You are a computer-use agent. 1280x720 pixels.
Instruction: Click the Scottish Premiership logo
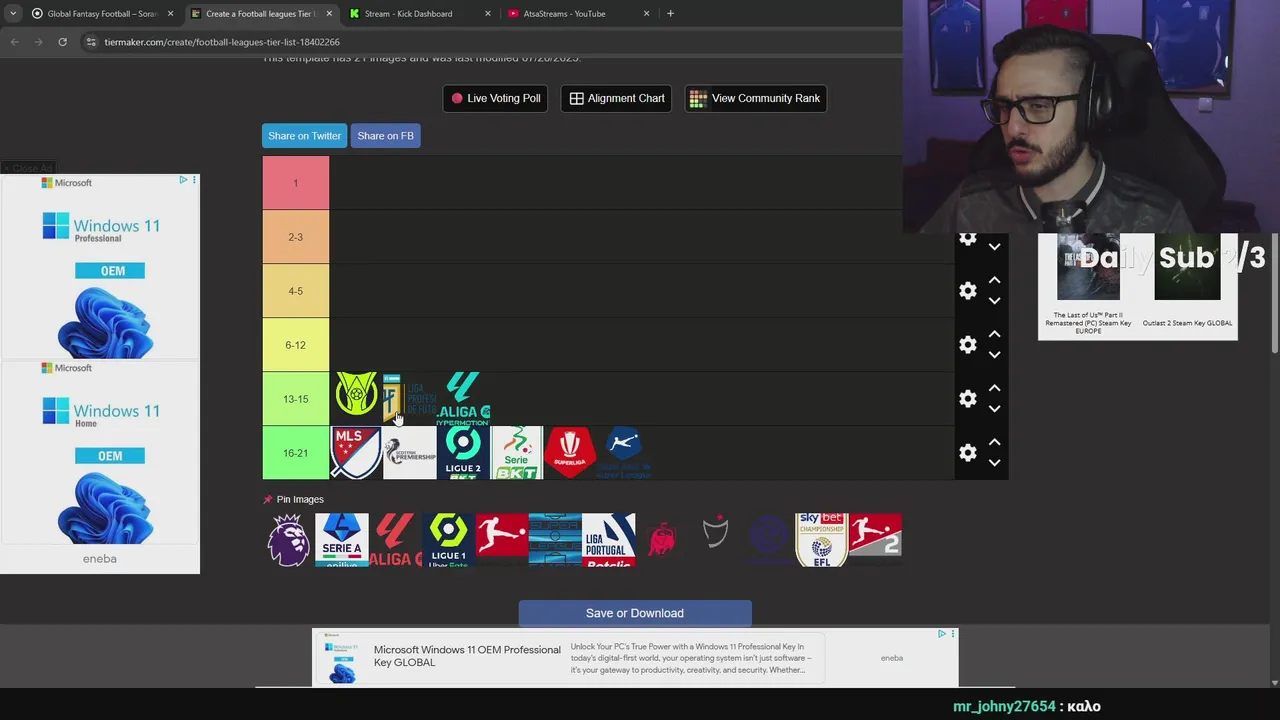point(410,453)
